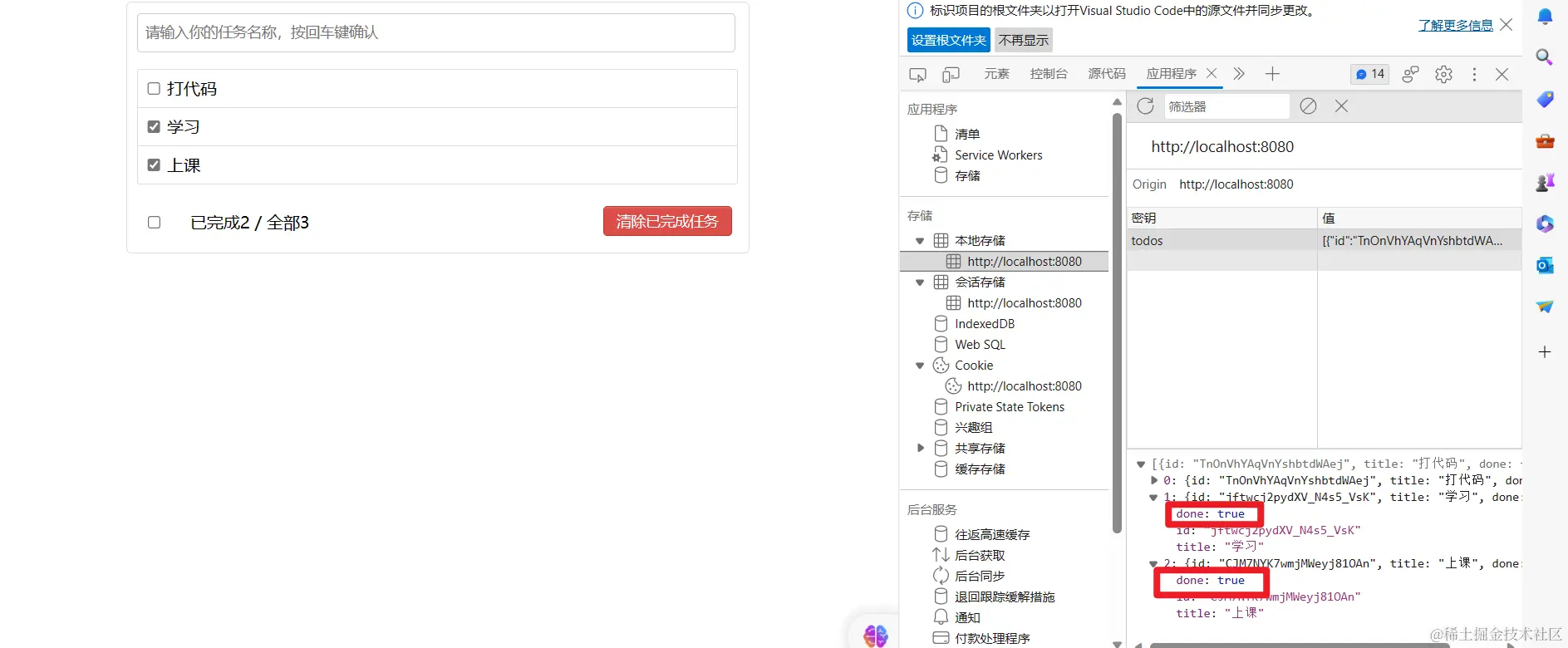Toggle the select-all checkbox beside 已完成2

[x=154, y=223]
